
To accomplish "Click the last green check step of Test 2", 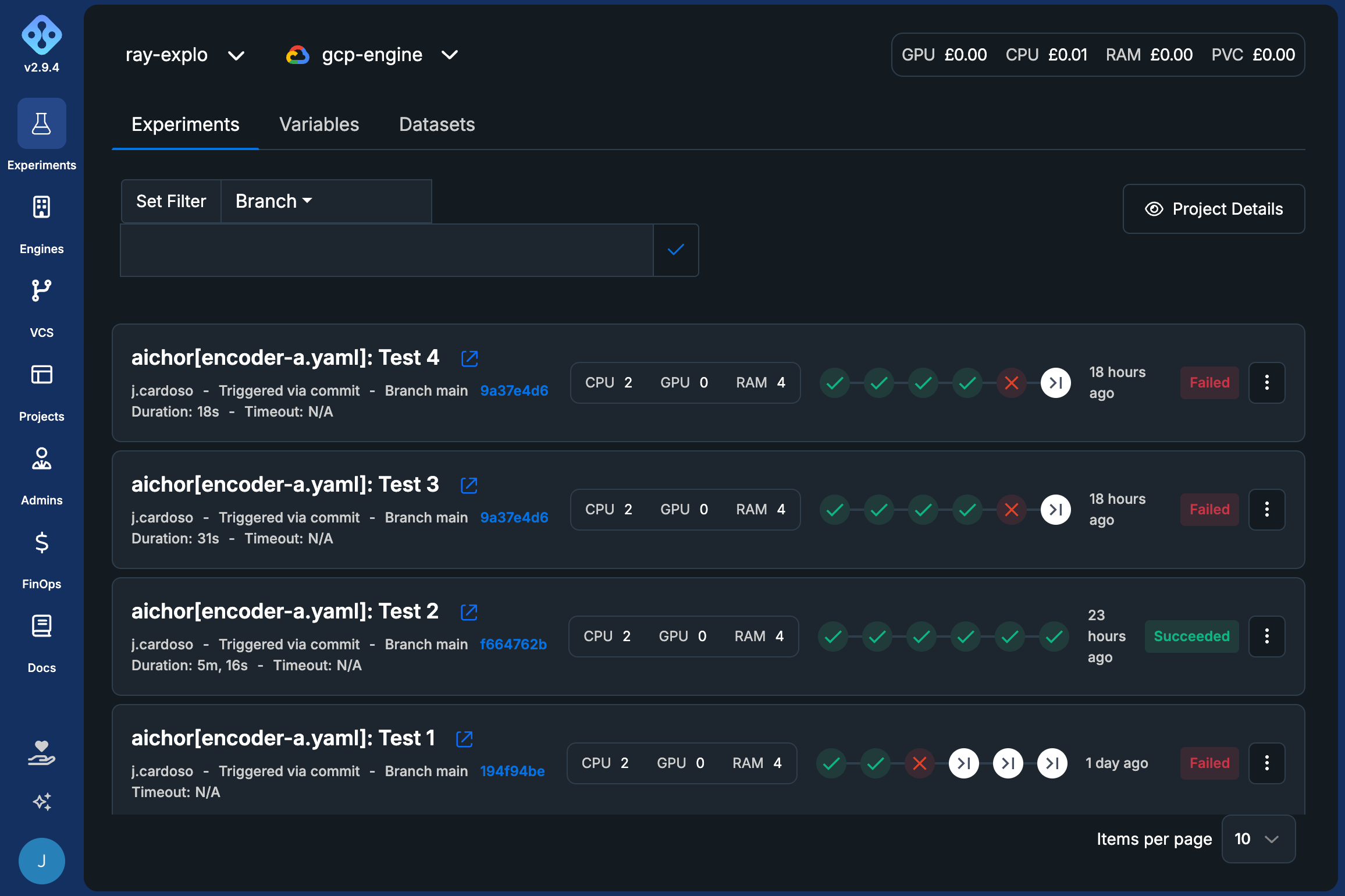I will pos(1054,637).
